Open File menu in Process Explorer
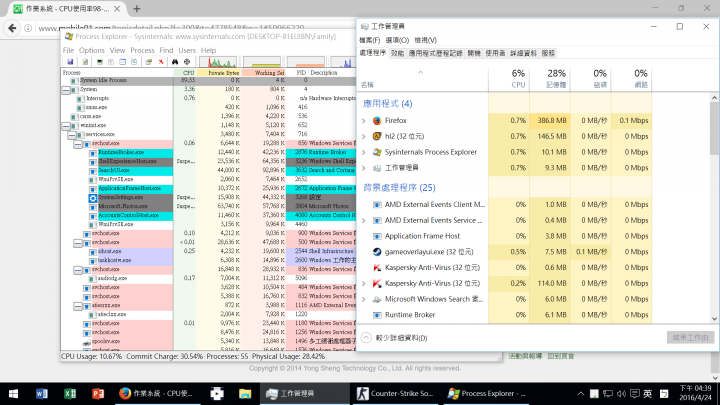 68,50
